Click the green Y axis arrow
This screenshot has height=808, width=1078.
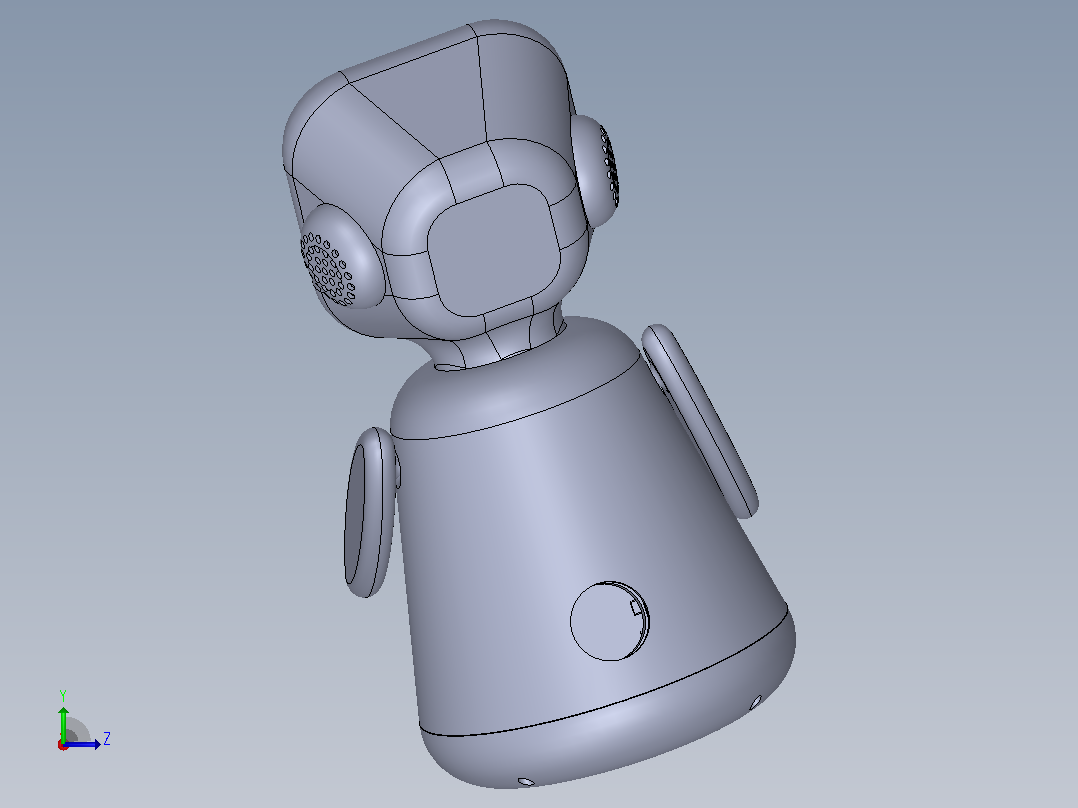pyautogui.click(x=63, y=723)
